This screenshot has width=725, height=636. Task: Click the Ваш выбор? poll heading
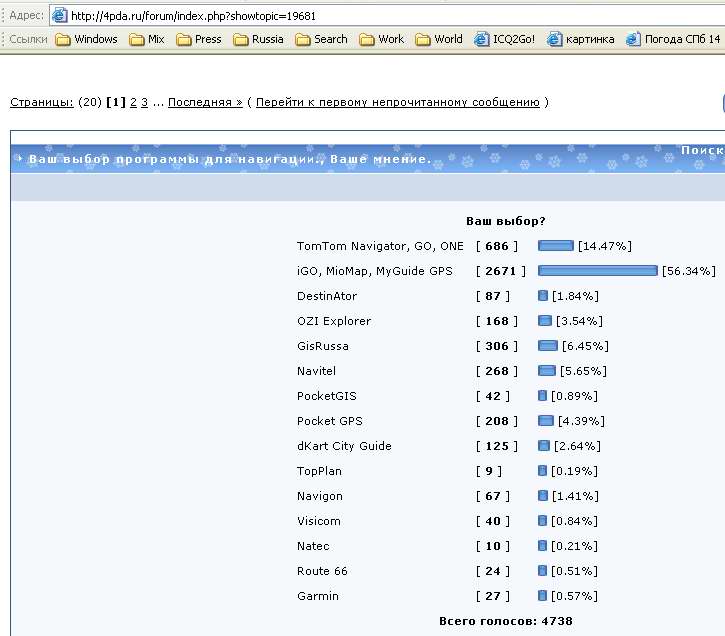(506, 221)
